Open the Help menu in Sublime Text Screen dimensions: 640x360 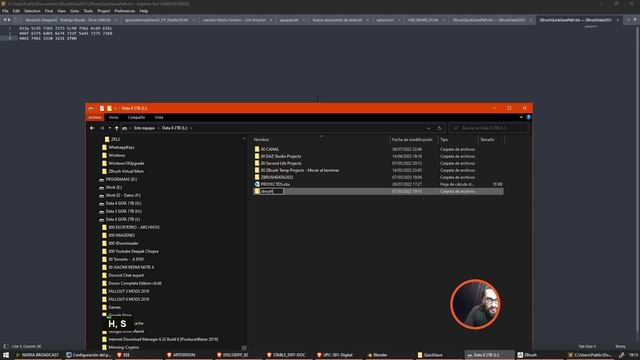pos(144,11)
